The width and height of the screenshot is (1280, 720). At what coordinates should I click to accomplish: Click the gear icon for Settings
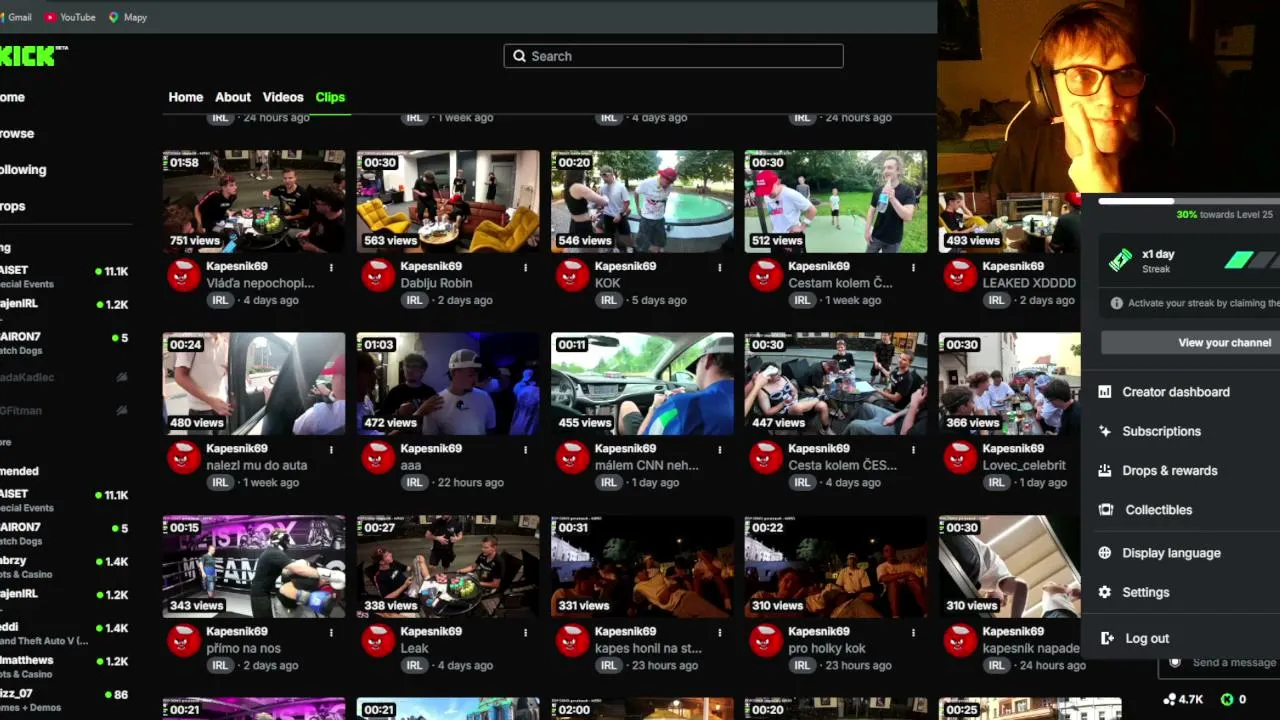[x=1105, y=592]
